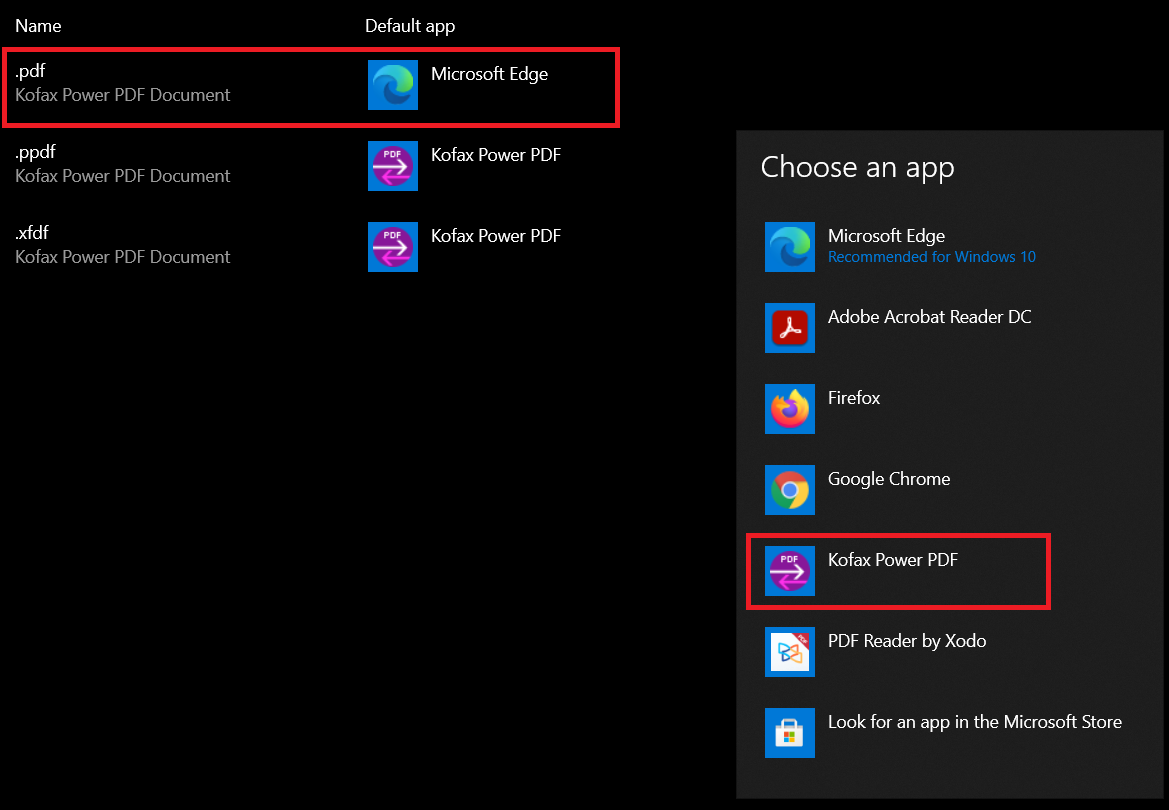Open the default app selector for .pdf
The width and height of the screenshot is (1169, 810).
coord(488,74)
